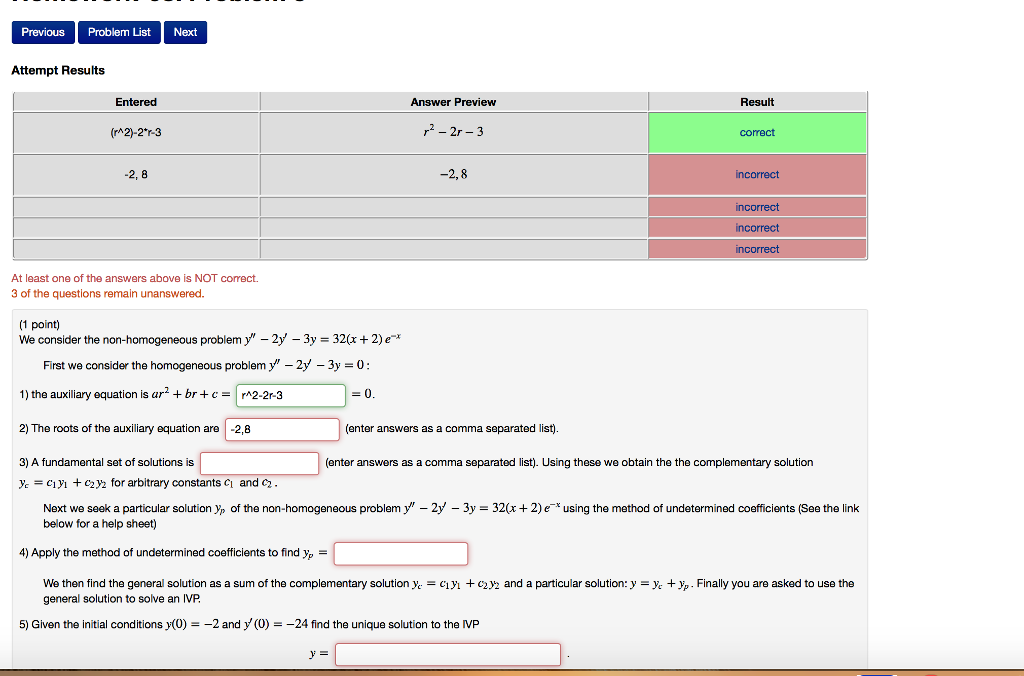This screenshot has width=1024, height=676.
Task: Select the fundamental set of solutions input box
Action: (x=259, y=462)
